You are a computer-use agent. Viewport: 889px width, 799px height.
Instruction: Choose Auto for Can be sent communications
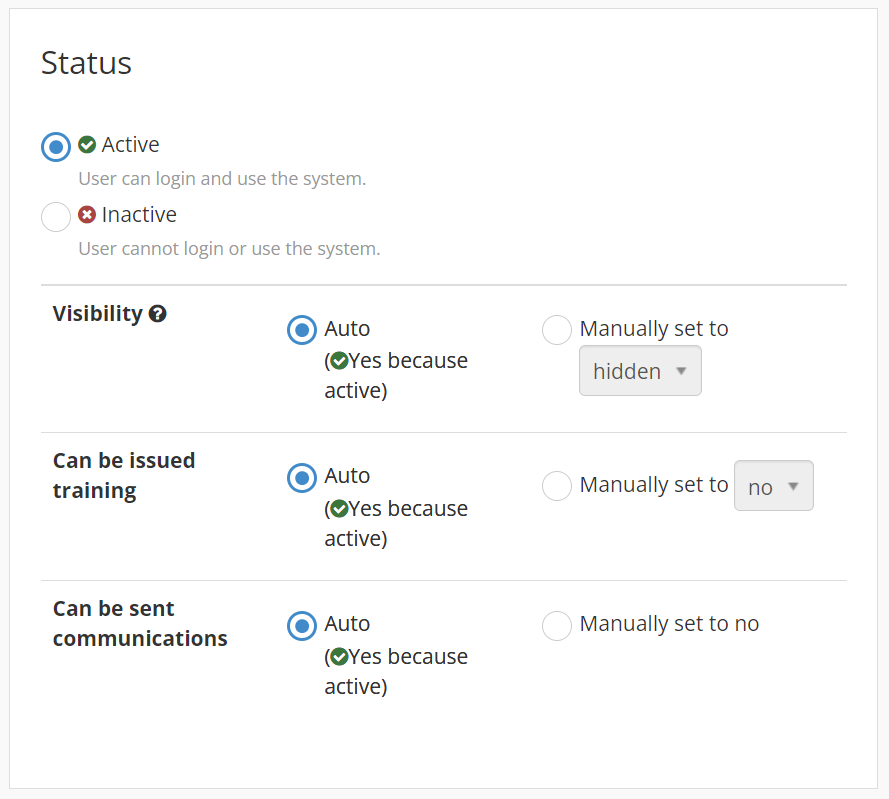[301, 625]
